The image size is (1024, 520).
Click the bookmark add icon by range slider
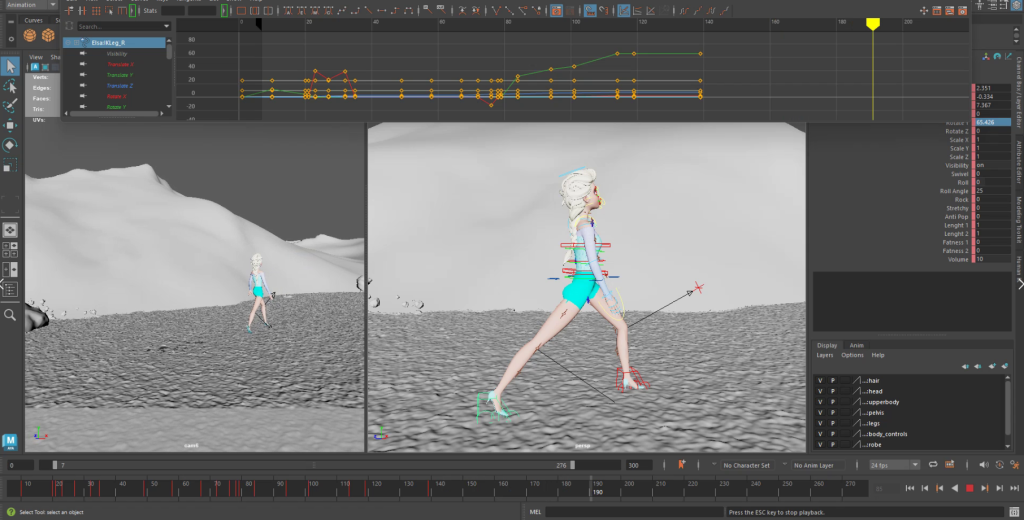click(x=682, y=464)
